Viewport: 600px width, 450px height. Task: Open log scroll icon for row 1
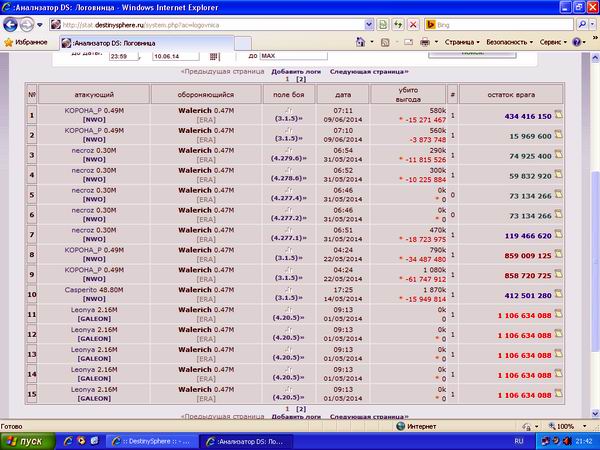coord(558,114)
